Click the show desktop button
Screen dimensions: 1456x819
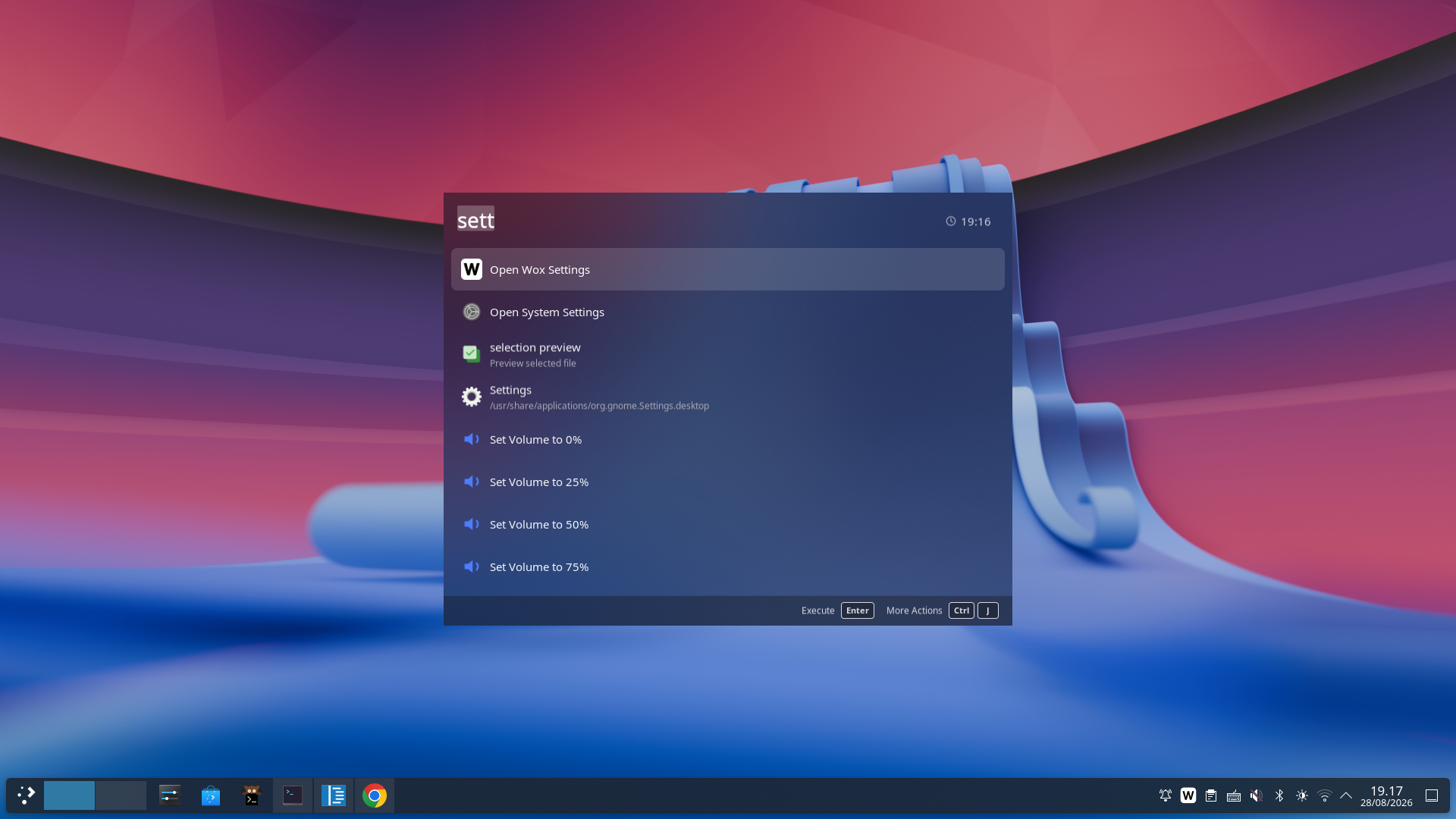pyautogui.click(x=1432, y=795)
